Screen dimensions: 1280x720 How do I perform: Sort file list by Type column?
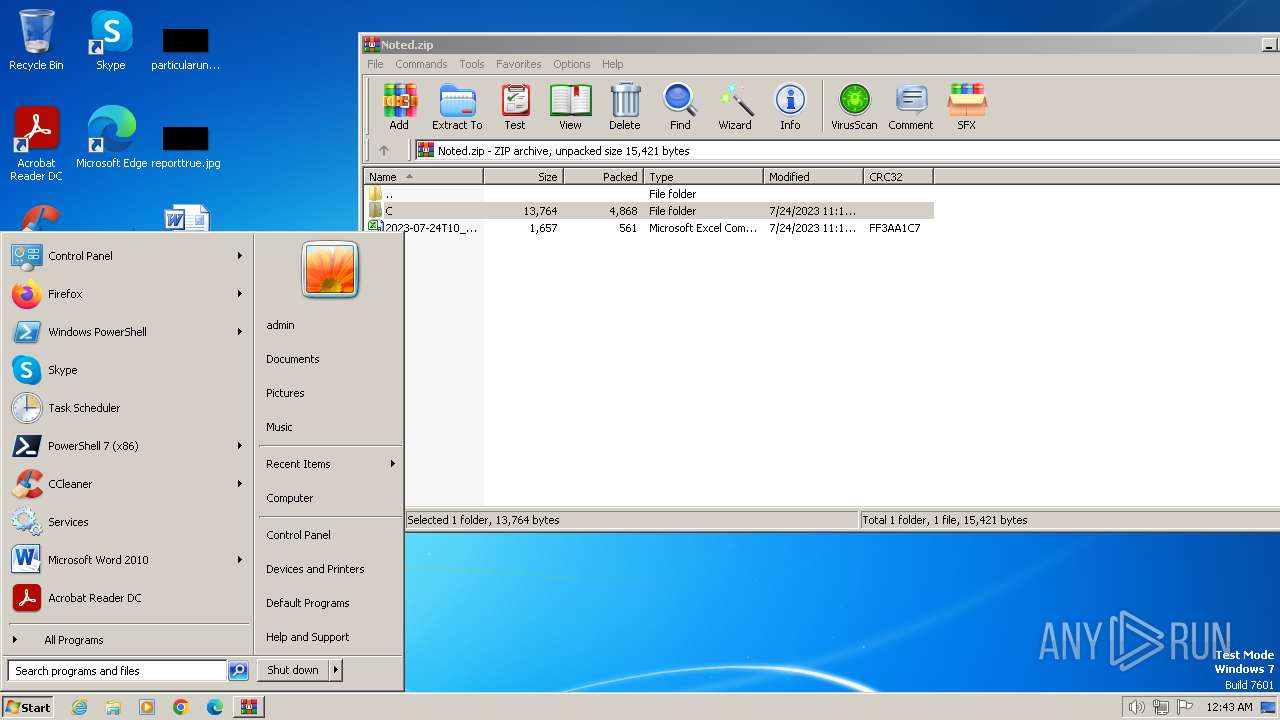click(704, 177)
